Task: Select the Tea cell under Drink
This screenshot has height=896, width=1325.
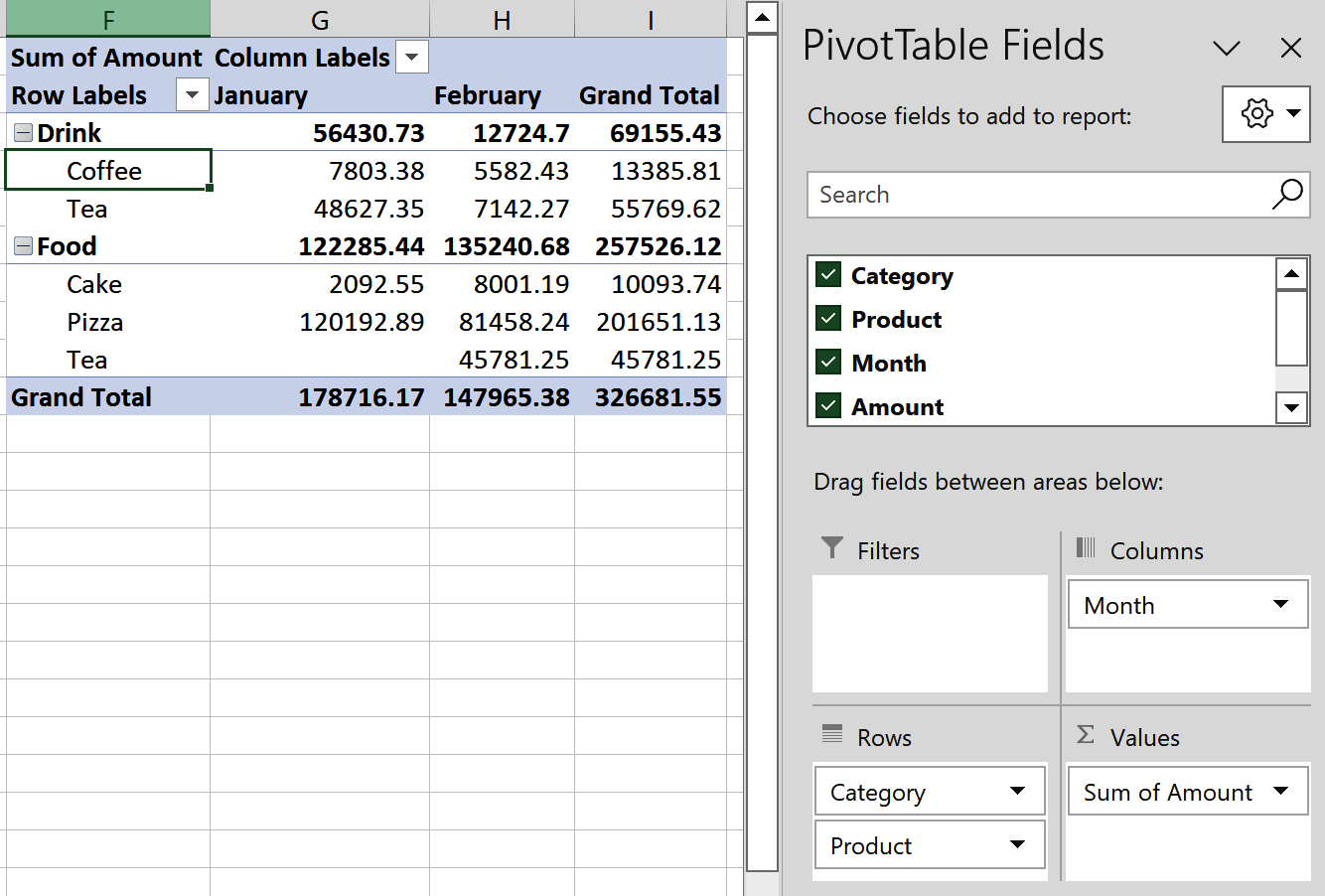Action: coord(108,209)
